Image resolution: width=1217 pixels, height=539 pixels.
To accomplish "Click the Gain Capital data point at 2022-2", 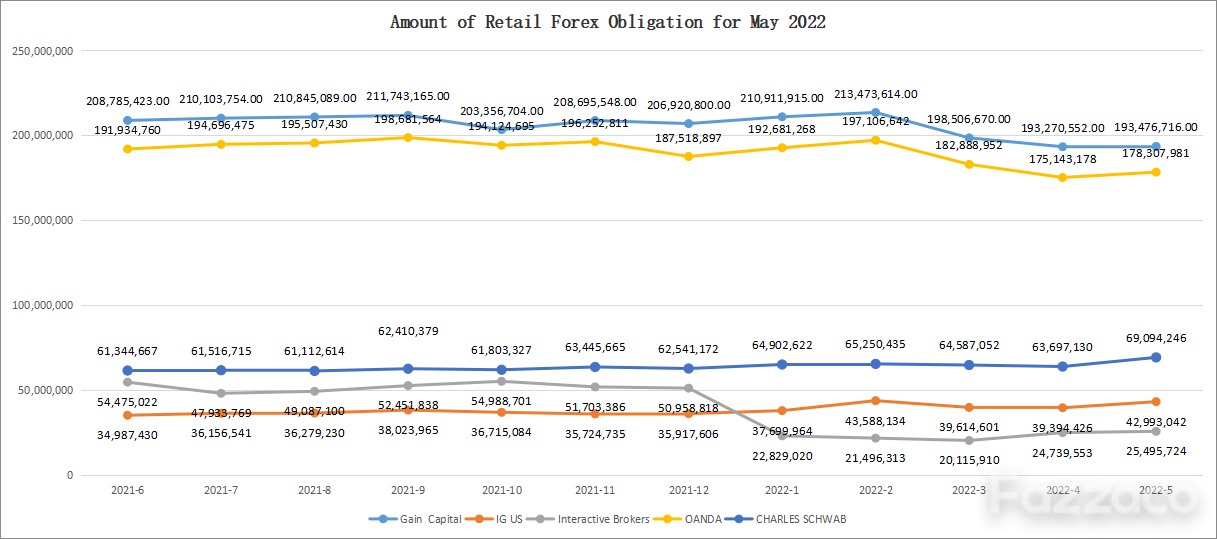I will [x=876, y=112].
